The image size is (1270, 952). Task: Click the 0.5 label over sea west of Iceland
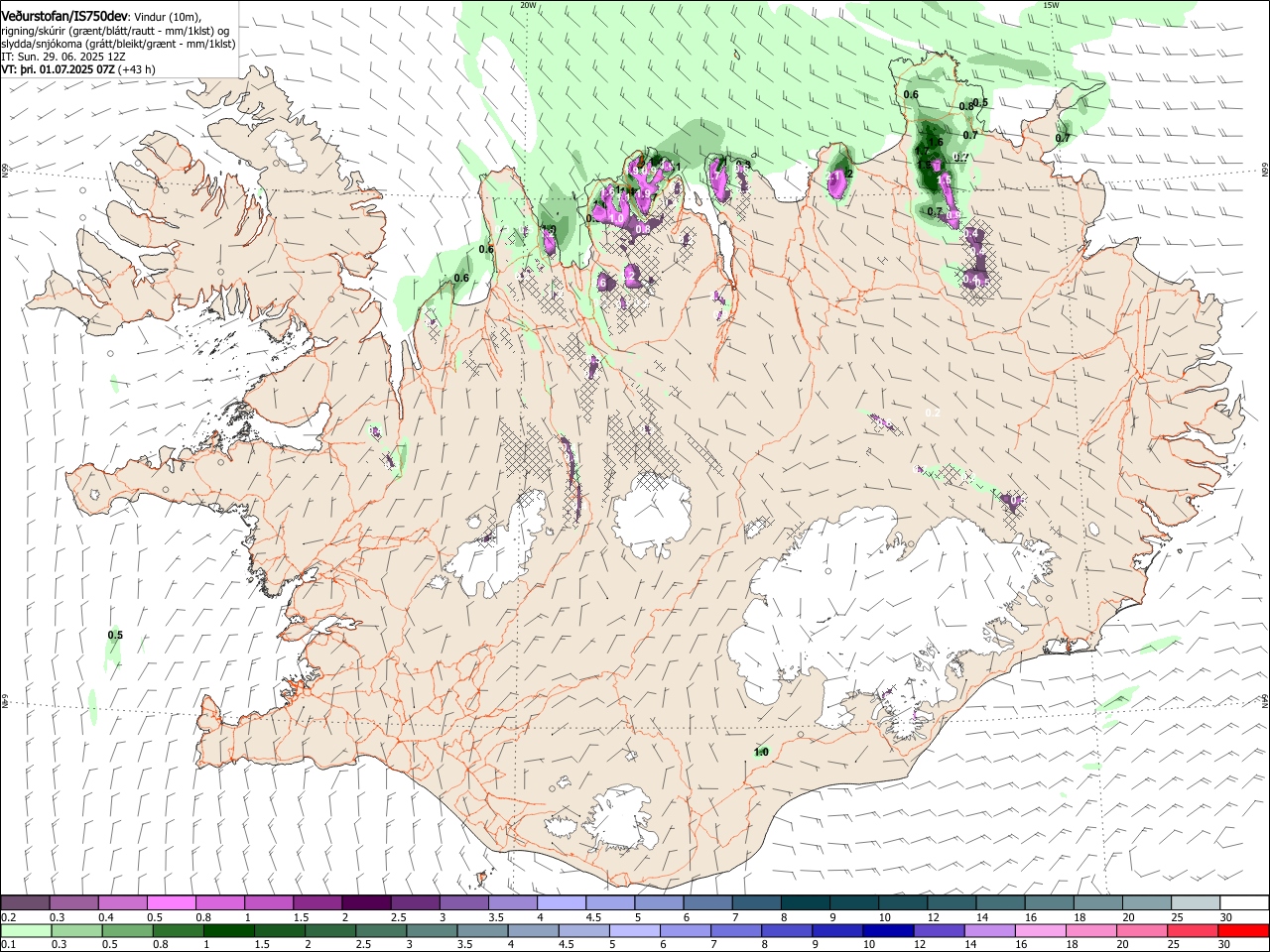click(115, 635)
